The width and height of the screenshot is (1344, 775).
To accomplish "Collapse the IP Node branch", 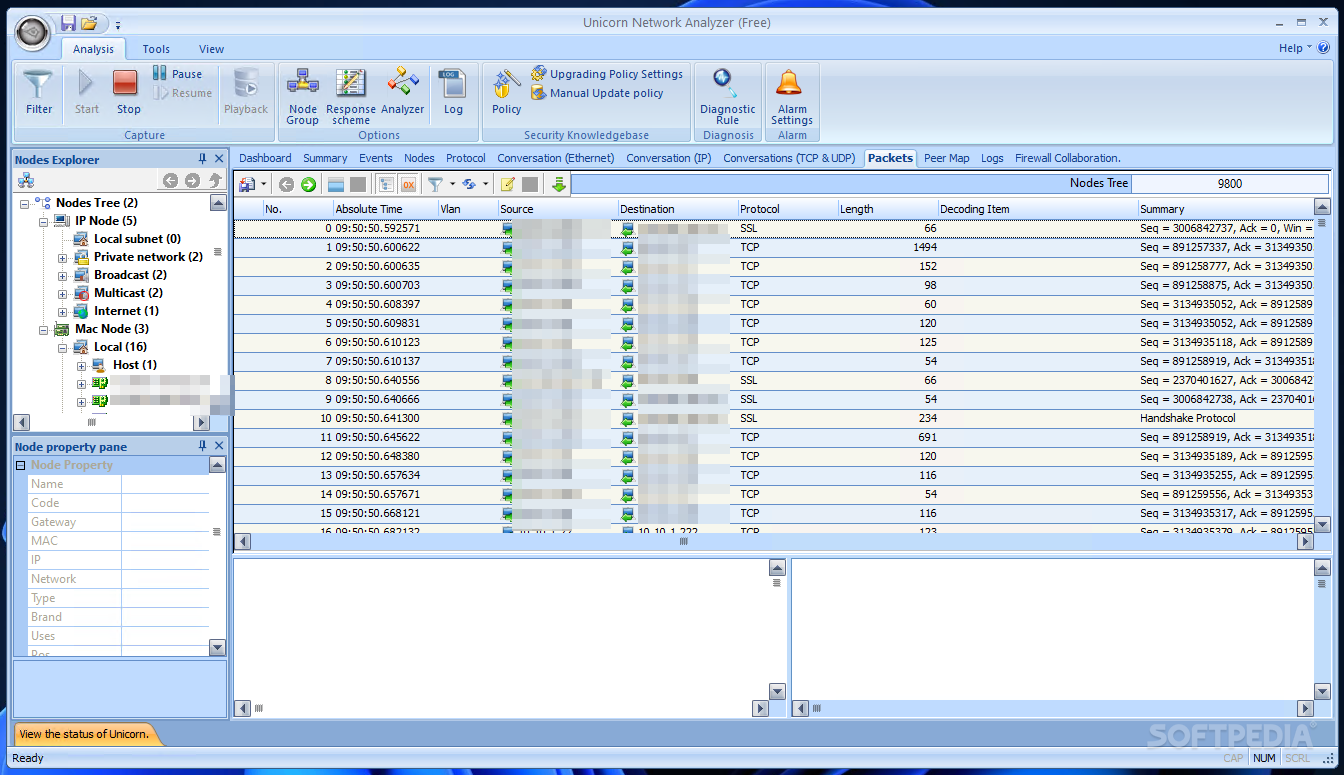I will (x=43, y=221).
